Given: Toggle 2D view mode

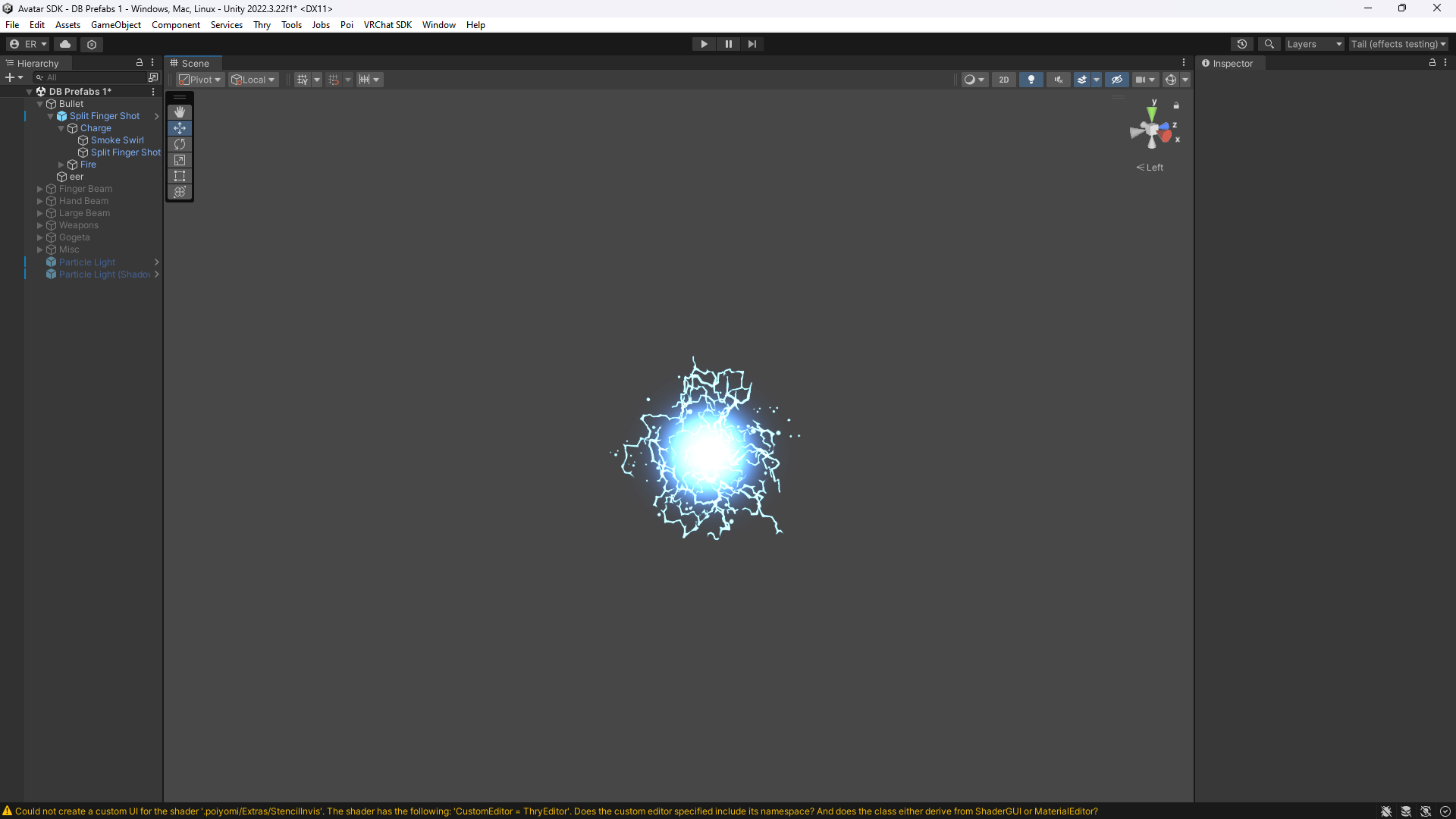Looking at the screenshot, I should pos(1003,80).
